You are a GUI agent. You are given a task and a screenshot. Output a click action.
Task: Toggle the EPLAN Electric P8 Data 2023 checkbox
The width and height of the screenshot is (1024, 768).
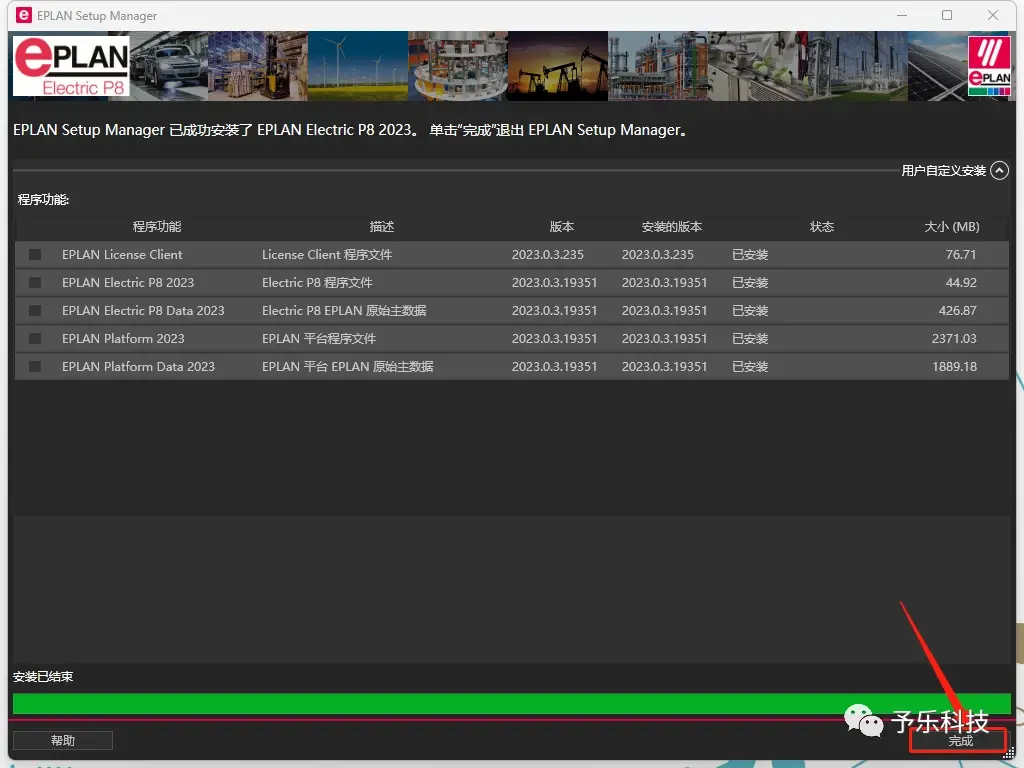tap(35, 311)
